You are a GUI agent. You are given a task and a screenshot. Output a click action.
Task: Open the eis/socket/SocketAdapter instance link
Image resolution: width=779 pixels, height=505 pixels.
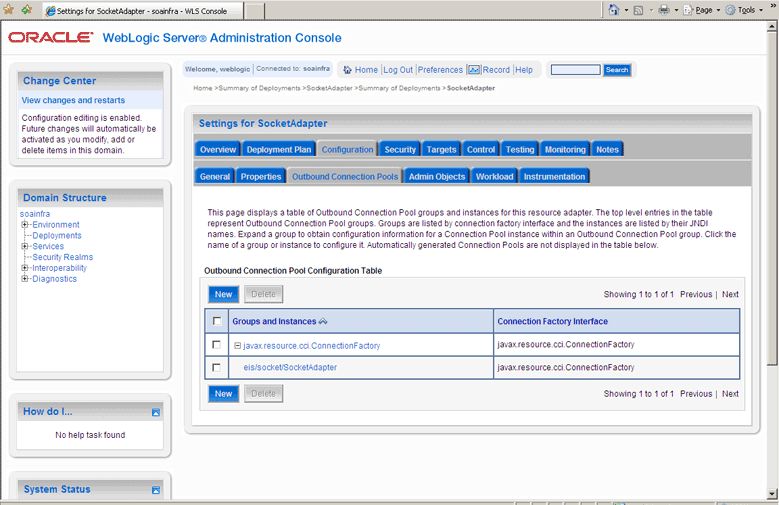[x=290, y=367]
